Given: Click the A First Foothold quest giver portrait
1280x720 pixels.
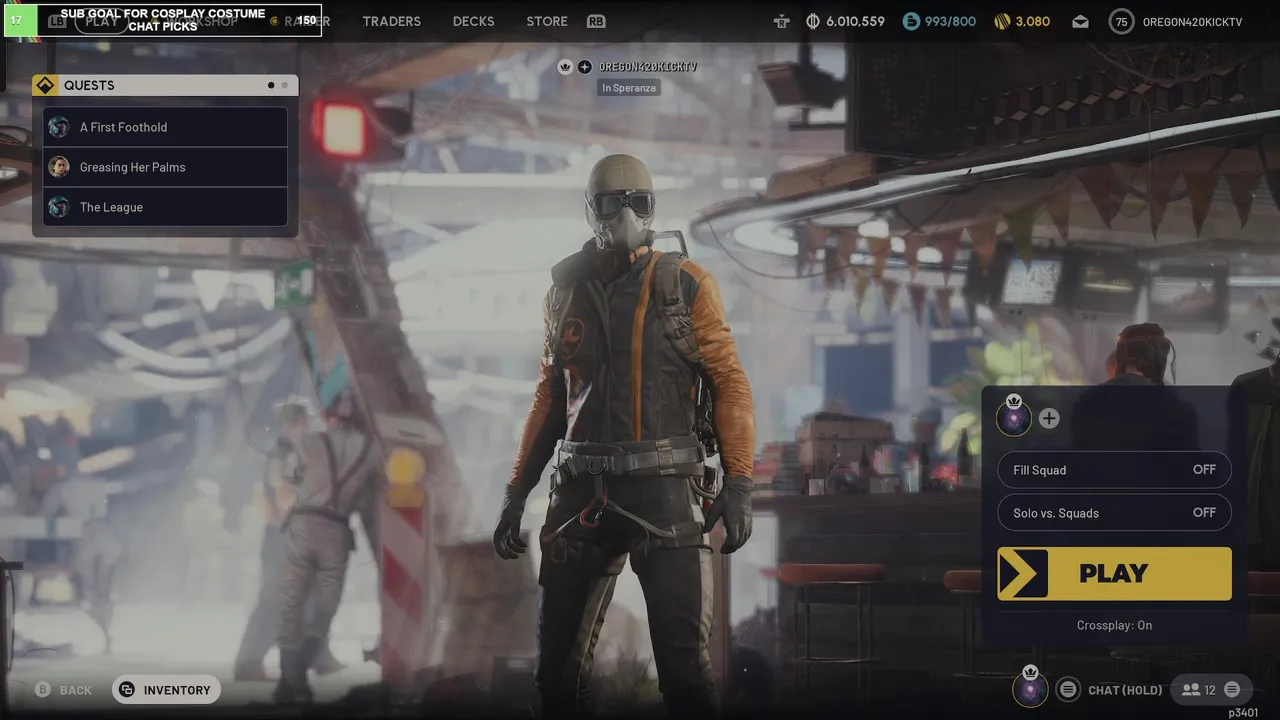Looking at the screenshot, I should tap(59, 127).
